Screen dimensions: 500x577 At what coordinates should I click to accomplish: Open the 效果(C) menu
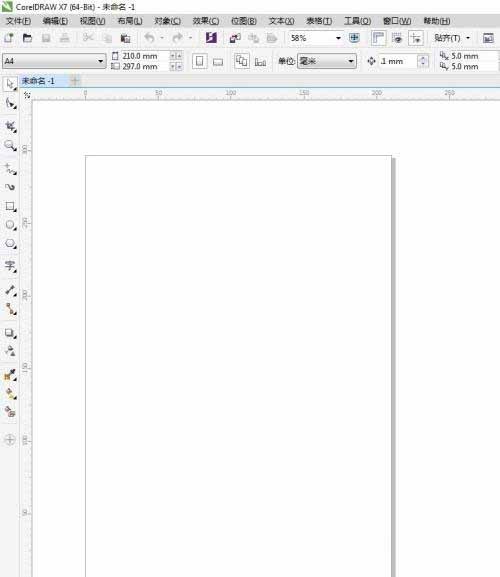click(206, 21)
